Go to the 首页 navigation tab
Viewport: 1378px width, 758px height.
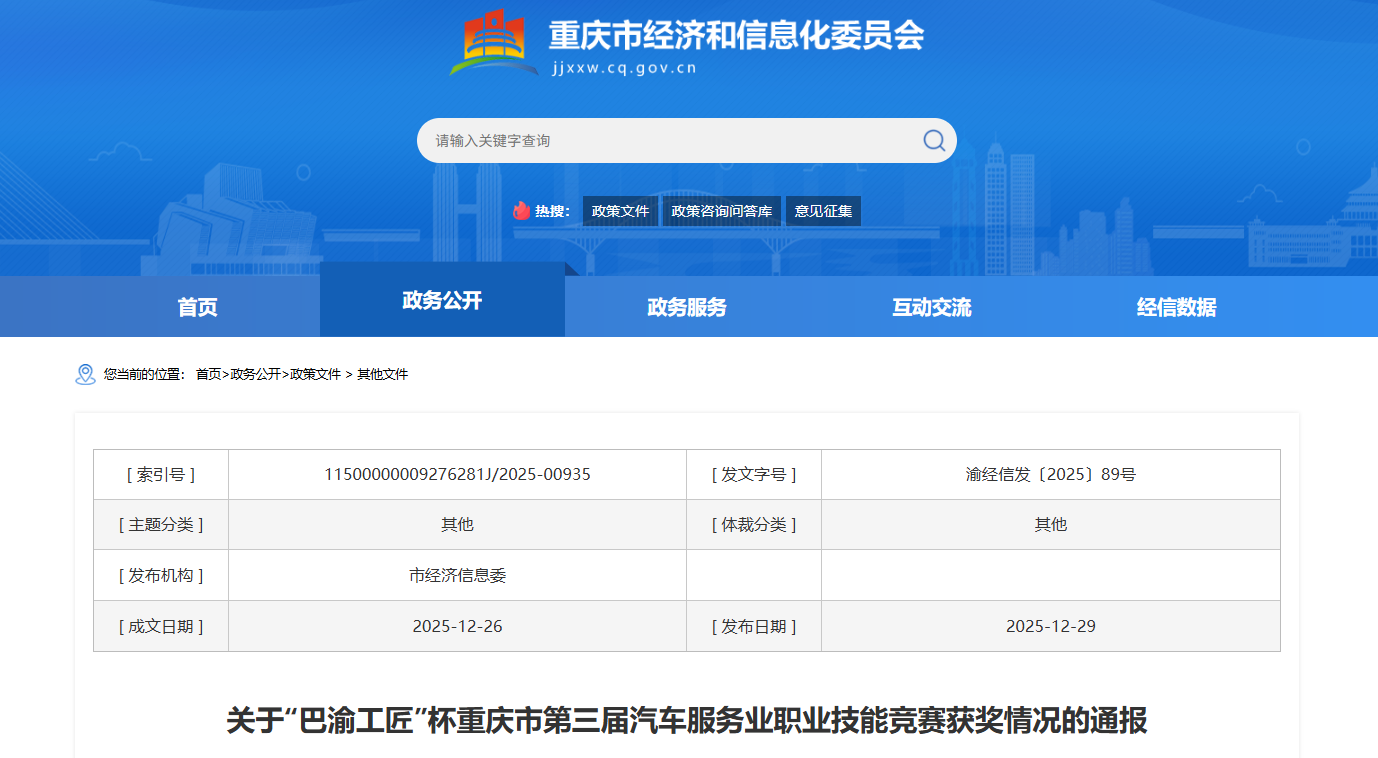click(197, 307)
